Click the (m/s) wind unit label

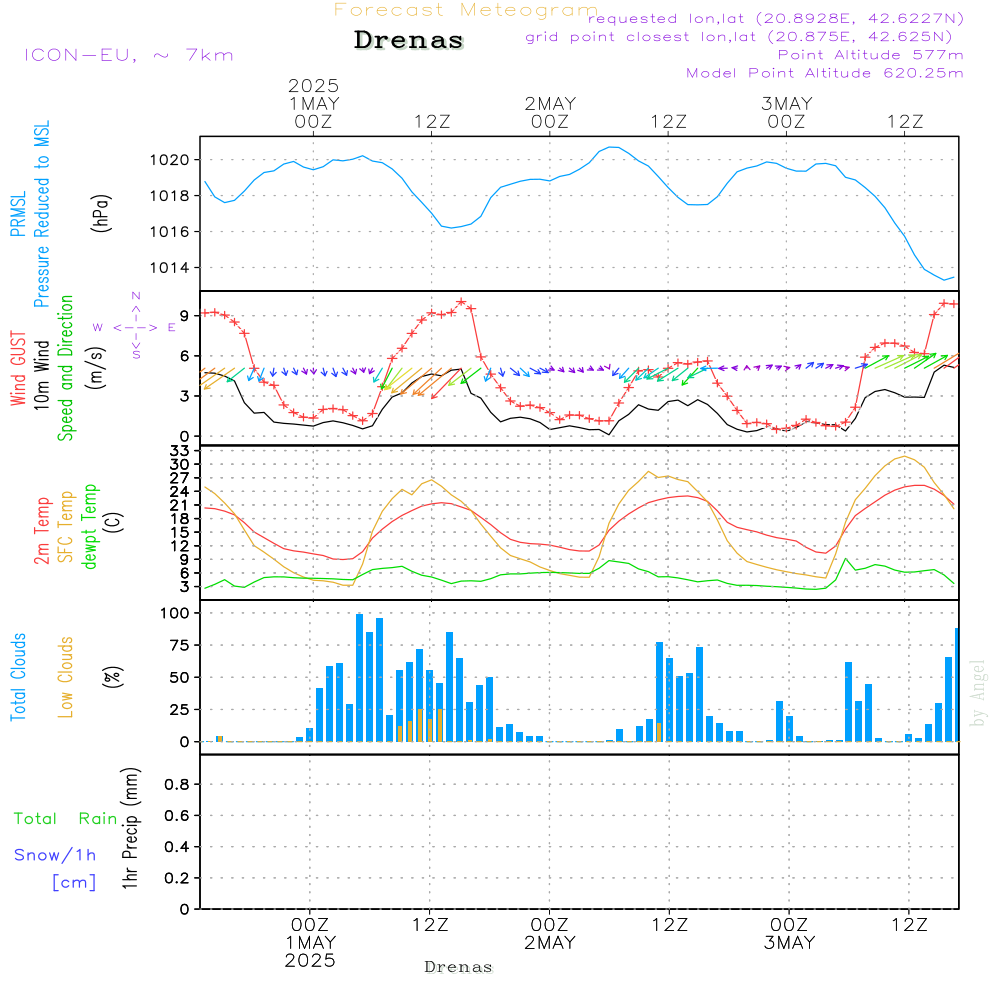click(x=97, y=368)
